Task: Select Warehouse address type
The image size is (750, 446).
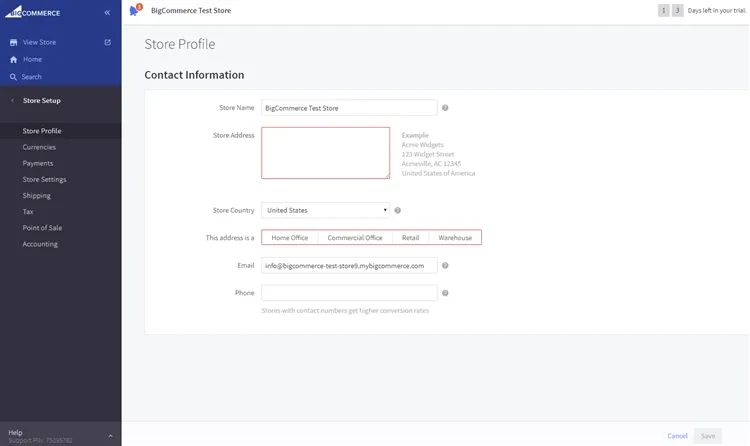Action: (455, 237)
